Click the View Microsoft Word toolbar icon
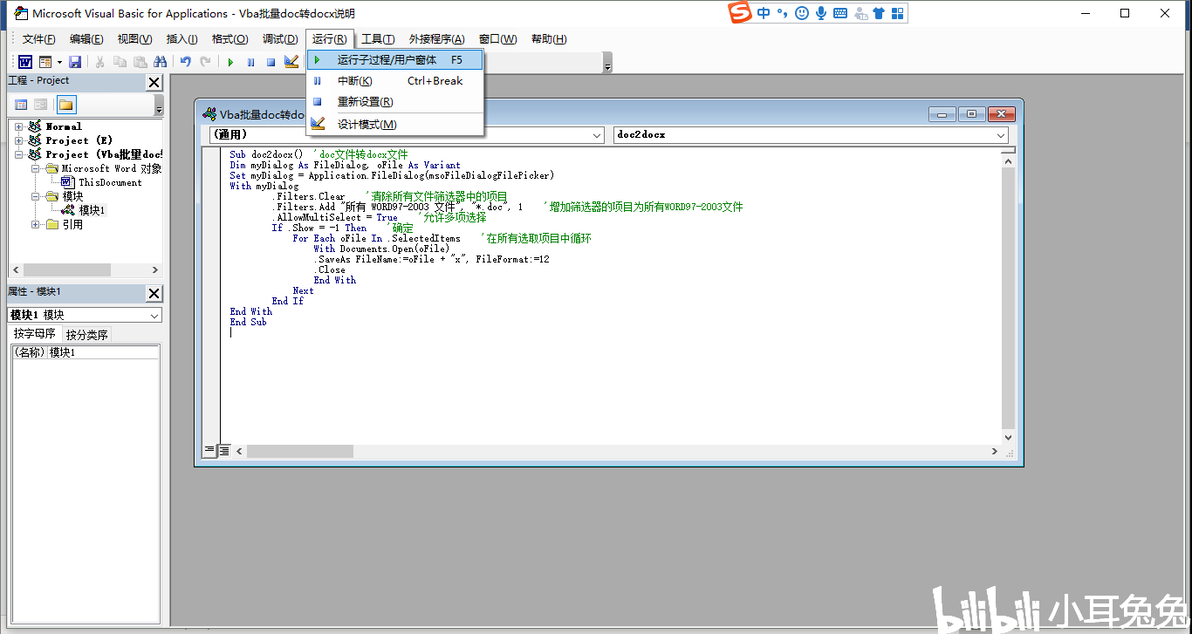 (25, 62)
